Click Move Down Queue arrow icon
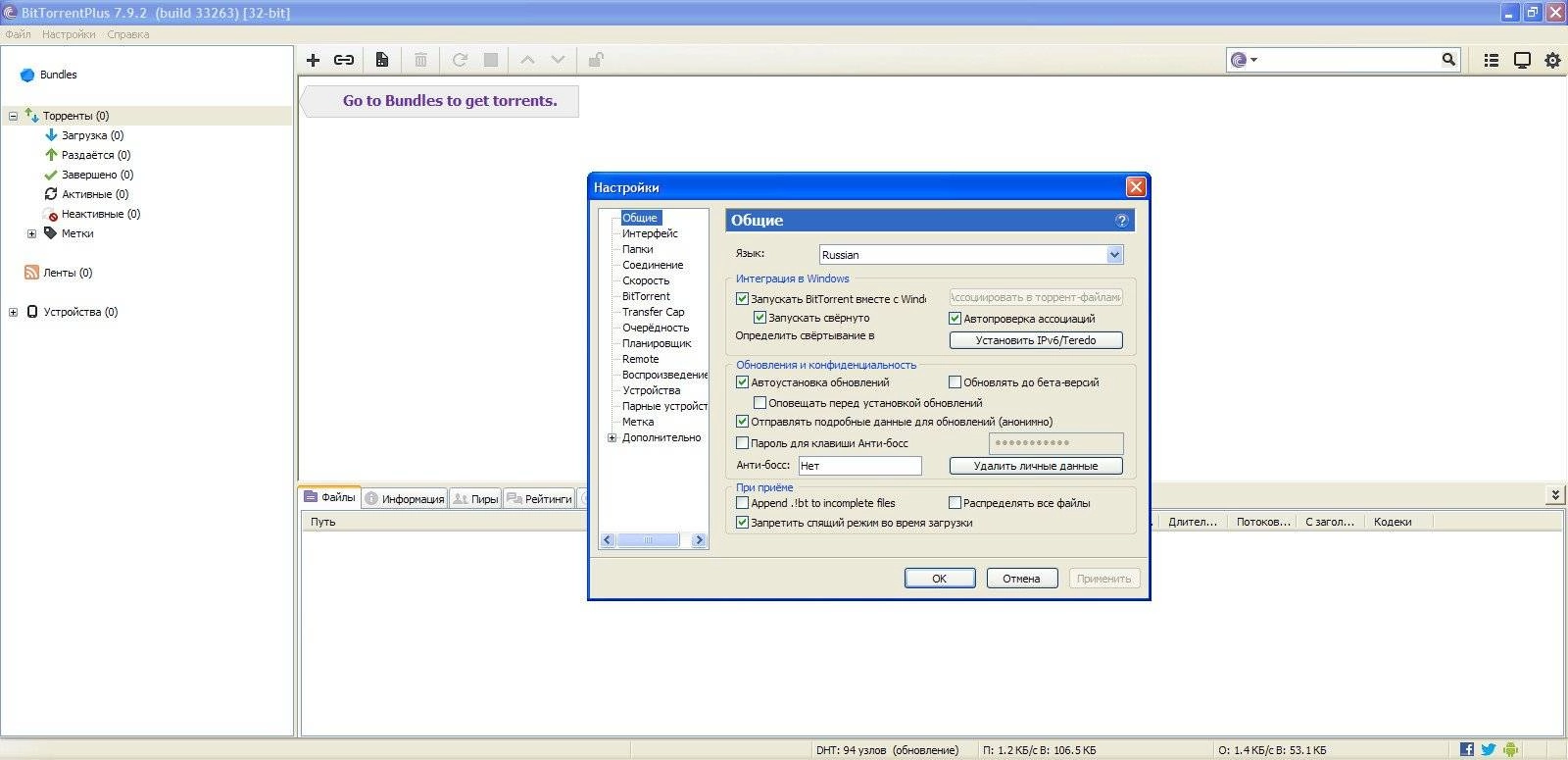Screen dimensions: 1568x760 click(558, 60)
